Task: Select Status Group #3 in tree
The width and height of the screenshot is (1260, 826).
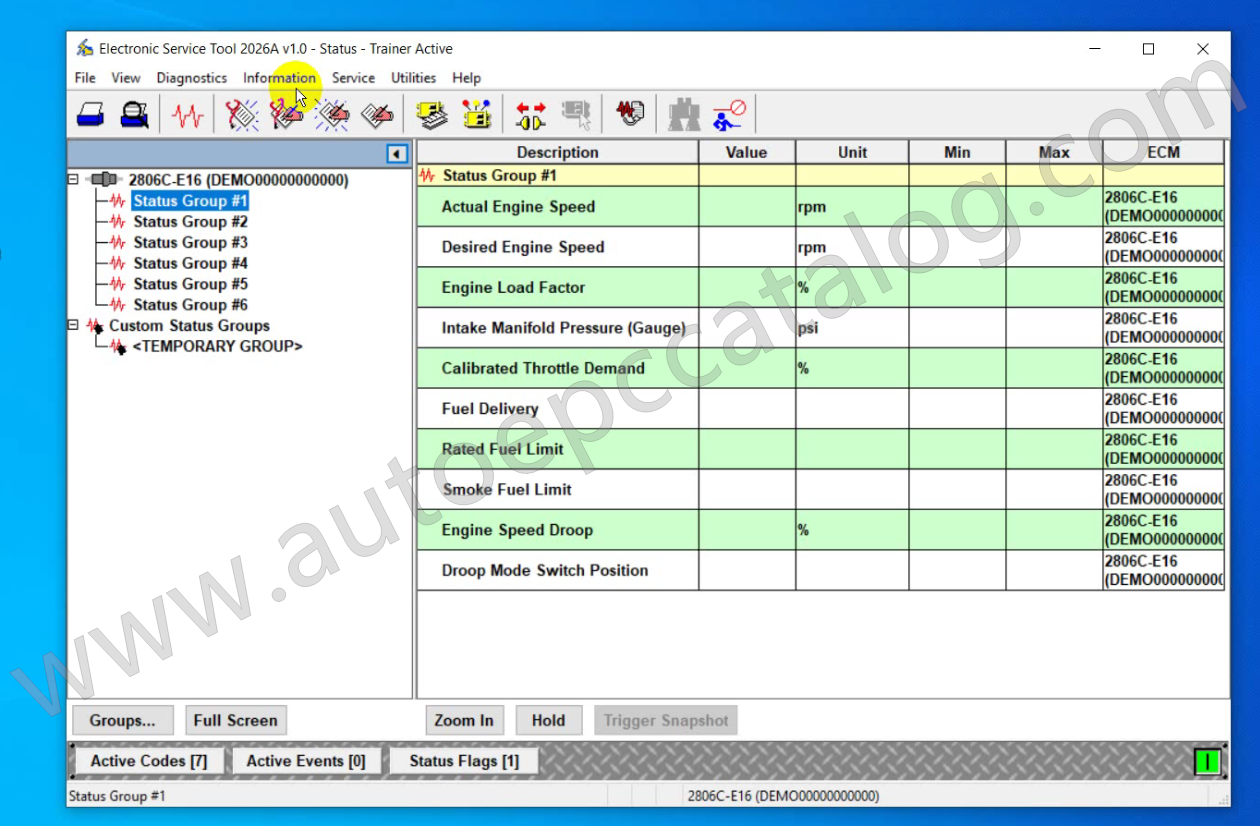Action: 190,243
